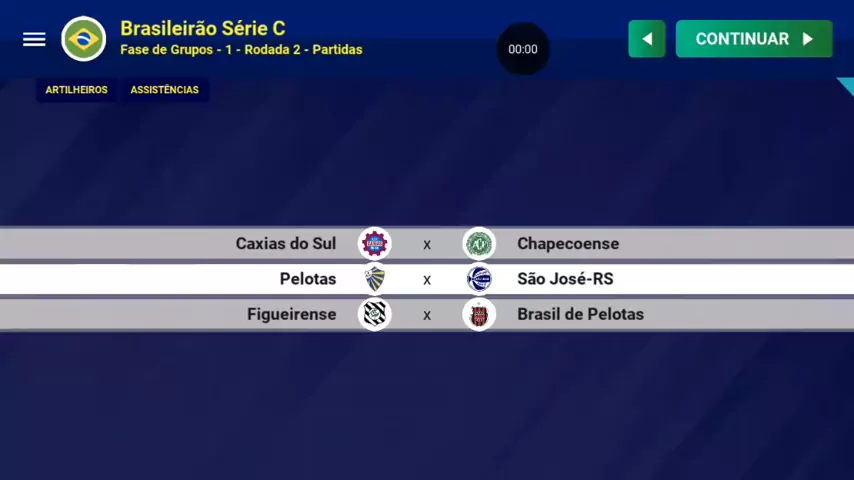
Task: Click the São José-RS club crest
Action: (479, 279)
